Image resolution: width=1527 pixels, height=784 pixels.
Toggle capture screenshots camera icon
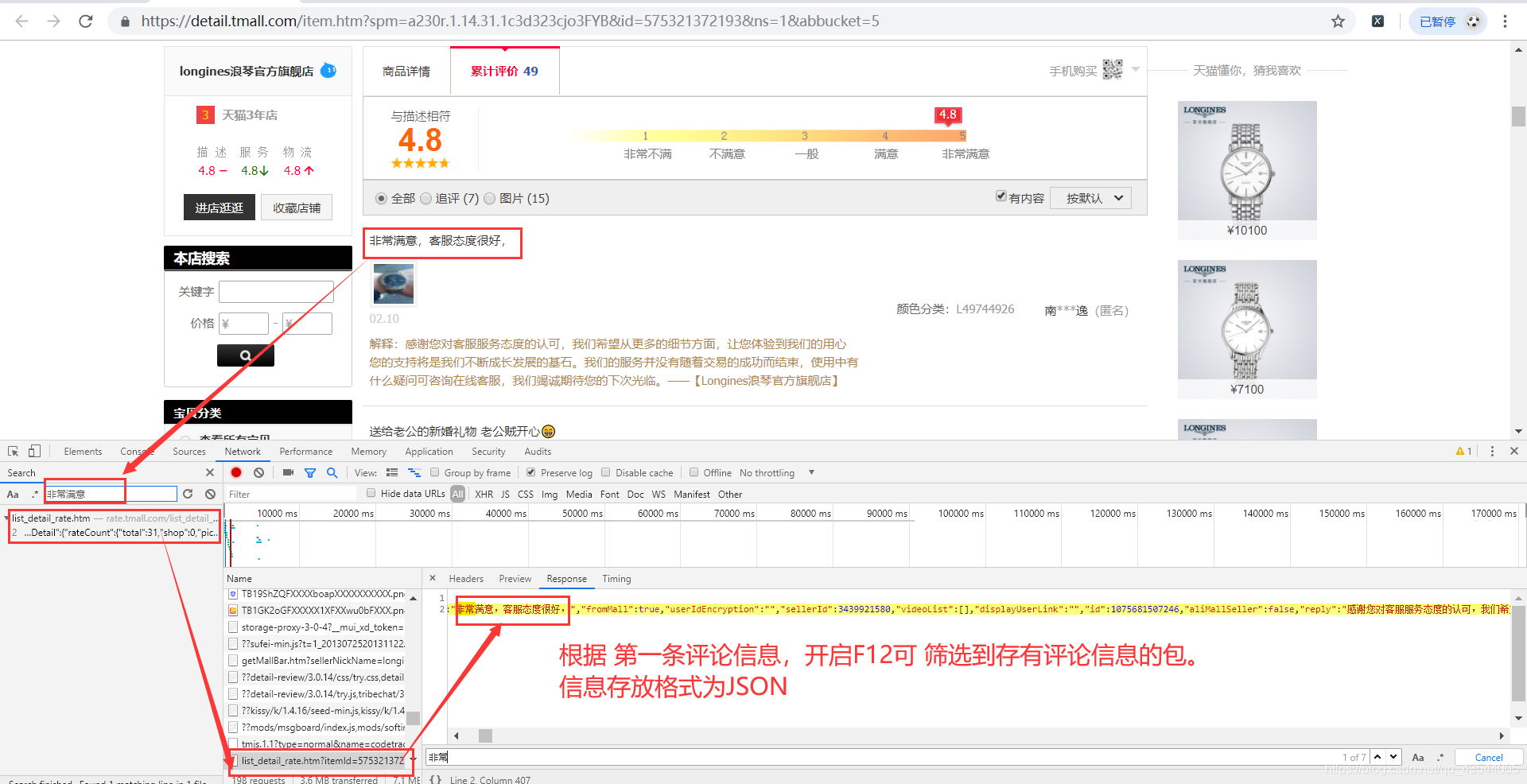(x=288, y=472)
